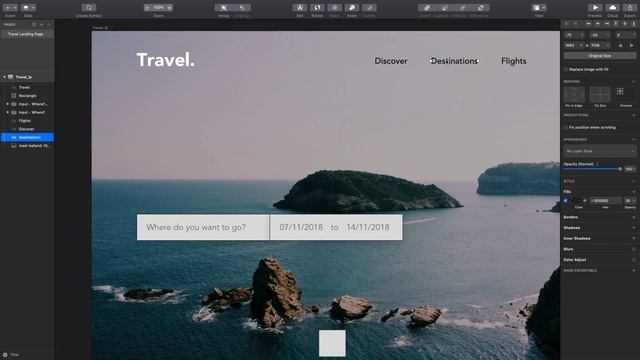Add an export preset via Make Exportable

pos(634,270)
